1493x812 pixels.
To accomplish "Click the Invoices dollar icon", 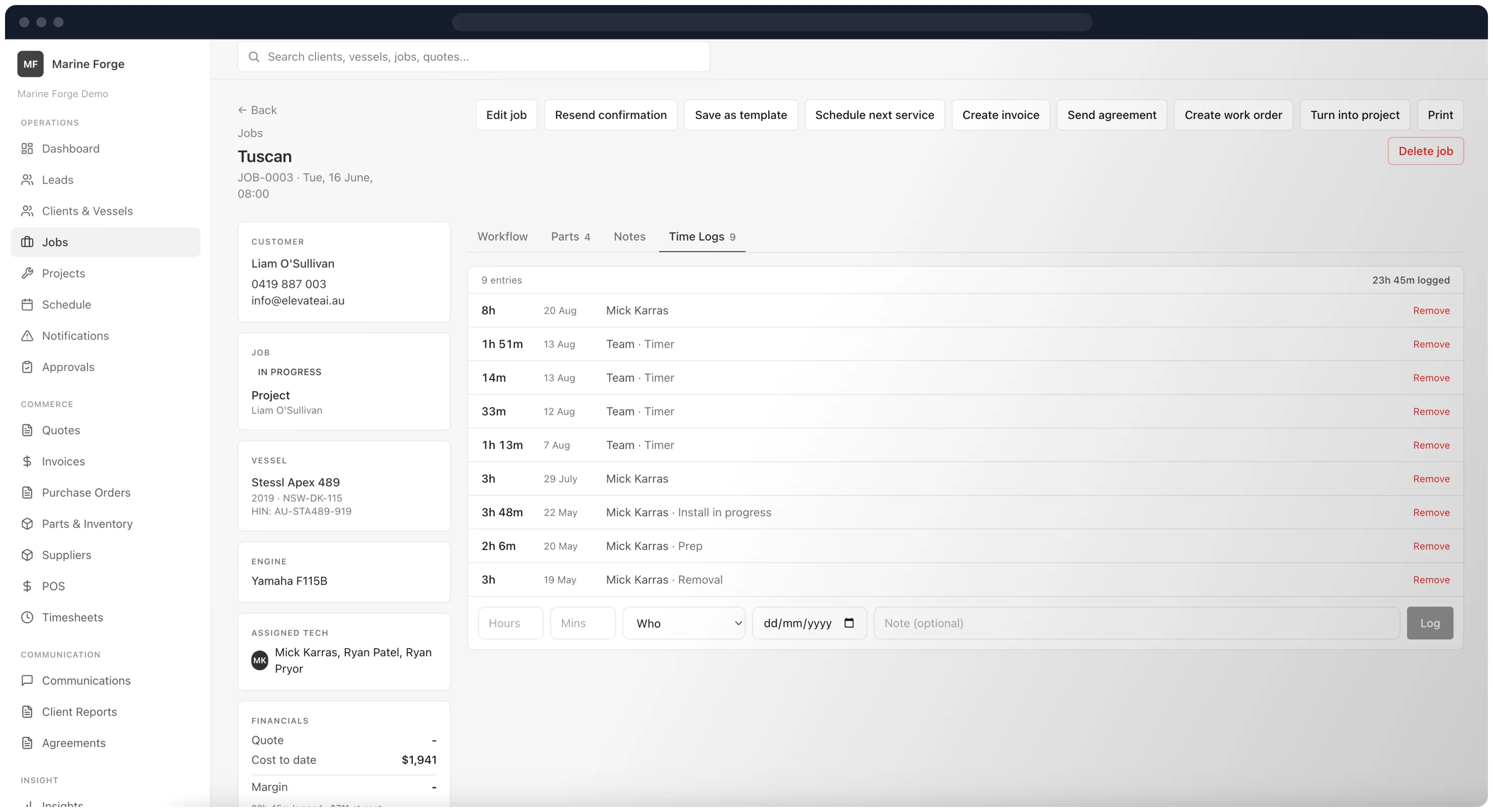I will [27, 461].
